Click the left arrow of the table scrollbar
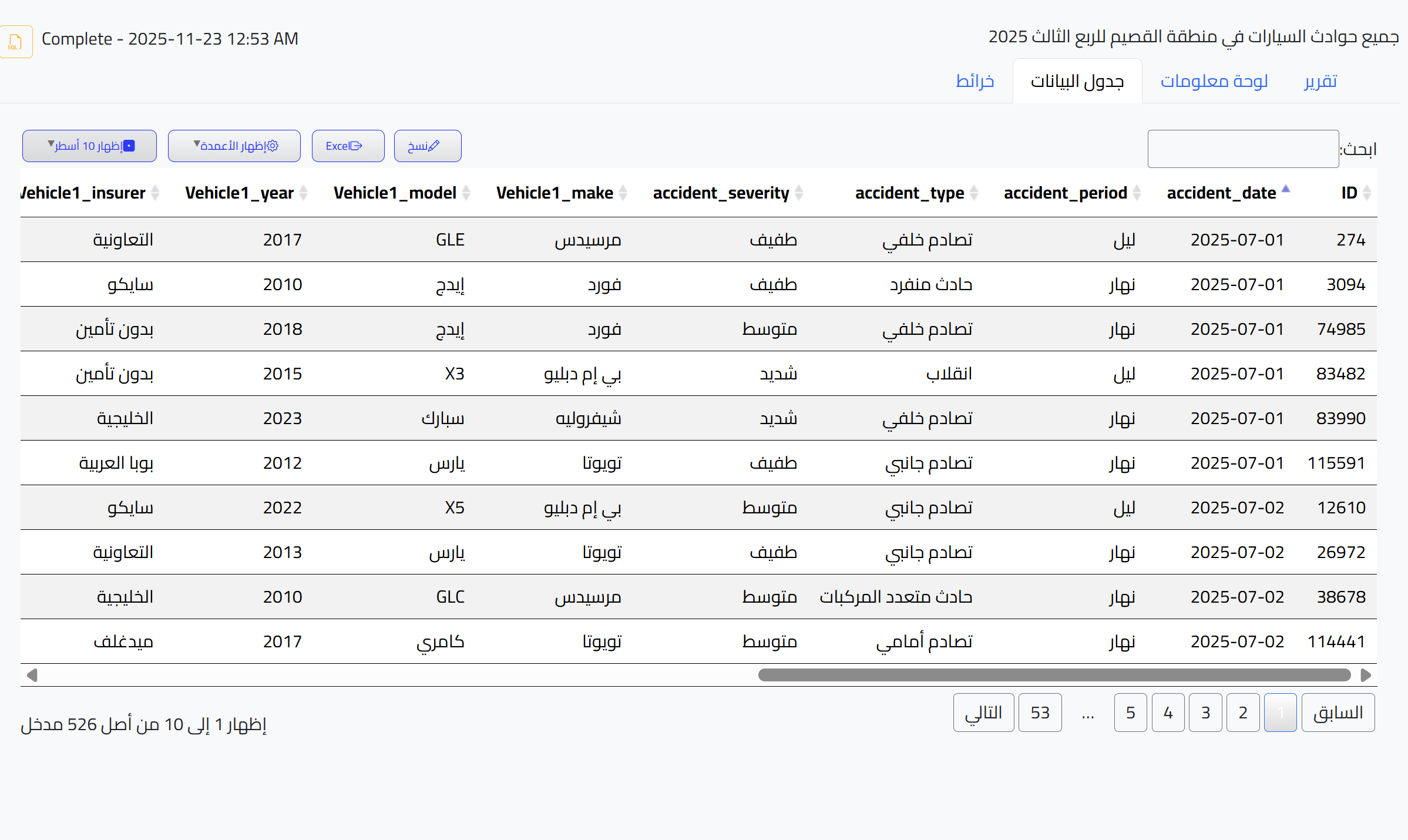 pyautogui.click(x=32, y=675)
